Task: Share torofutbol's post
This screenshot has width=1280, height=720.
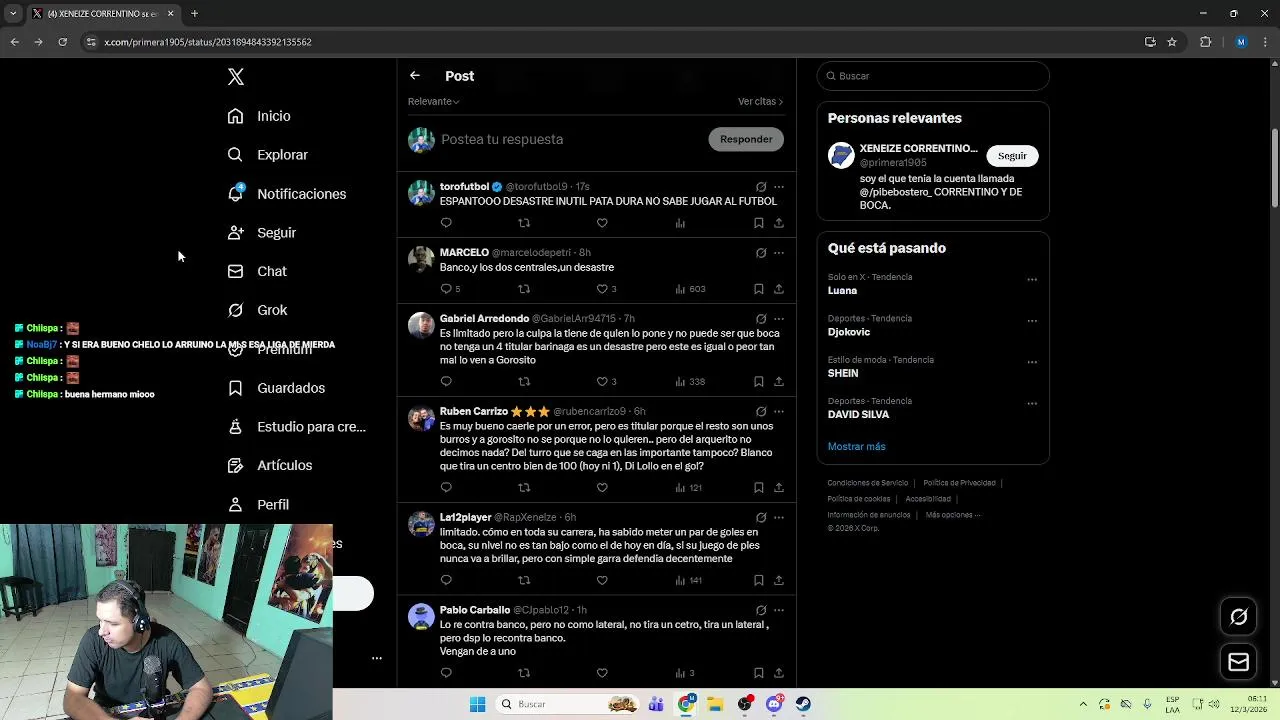Action: tap(779, 223)
